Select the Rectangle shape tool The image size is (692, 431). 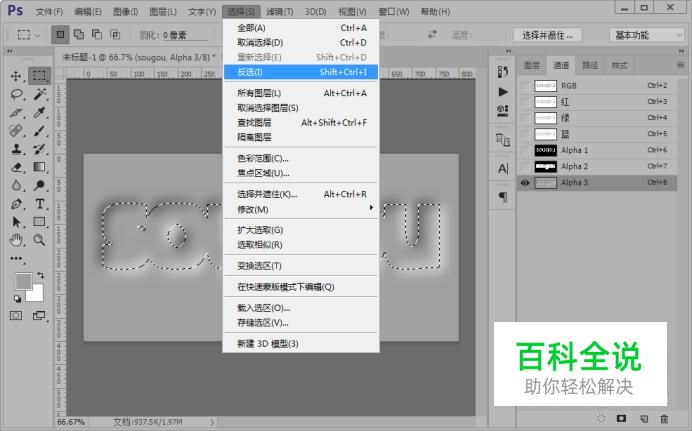(x=40, y=222)
